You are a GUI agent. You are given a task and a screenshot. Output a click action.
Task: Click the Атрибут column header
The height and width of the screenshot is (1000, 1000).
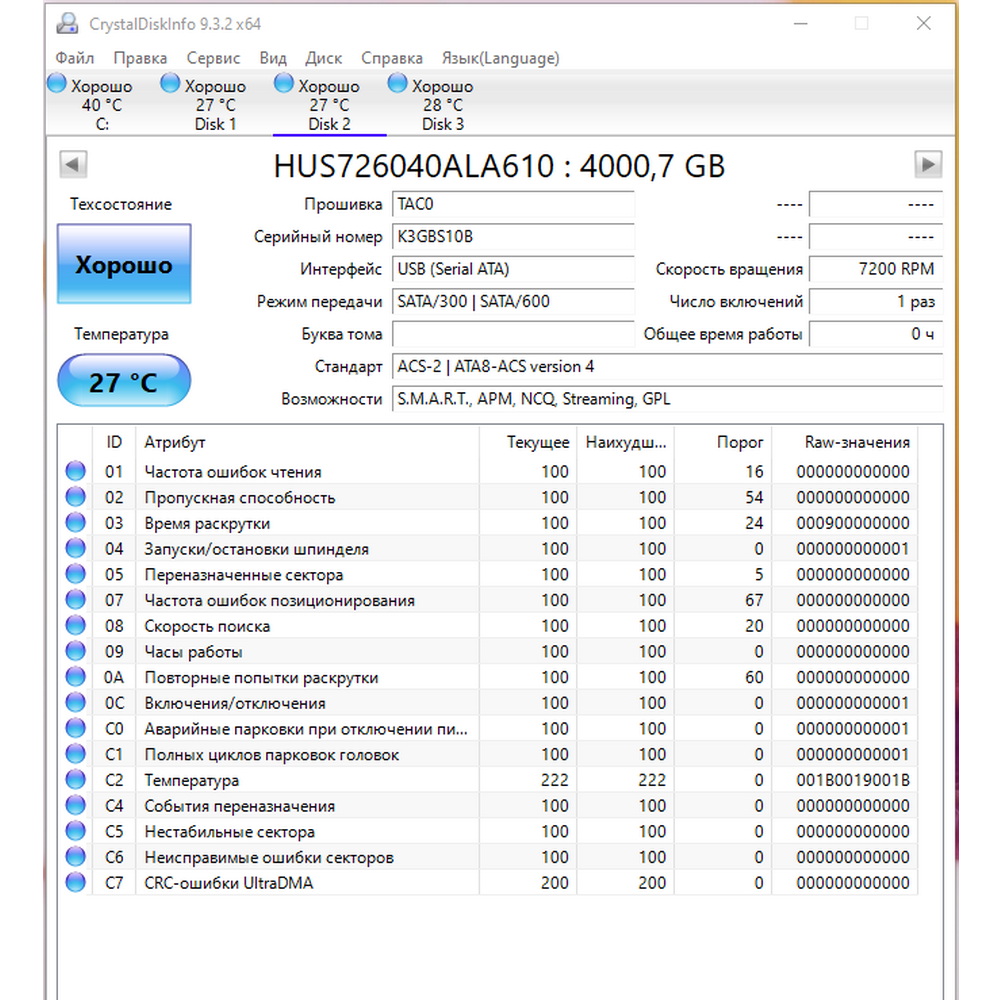coord(307,442)
